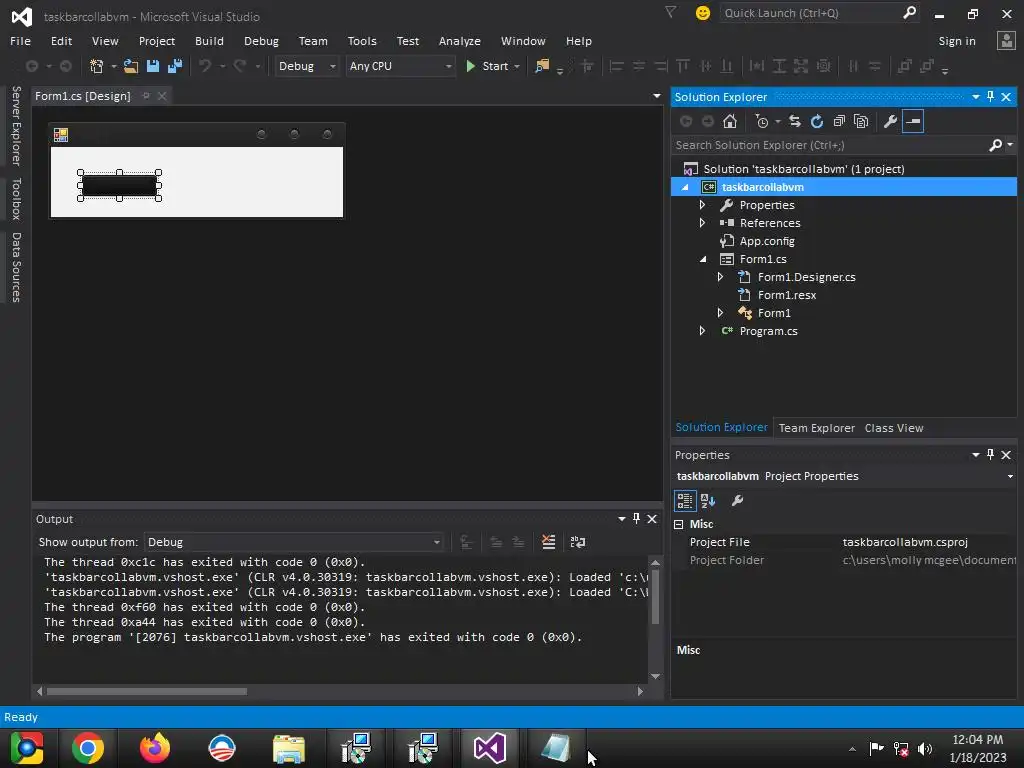Open the File menu

point(20,41)
